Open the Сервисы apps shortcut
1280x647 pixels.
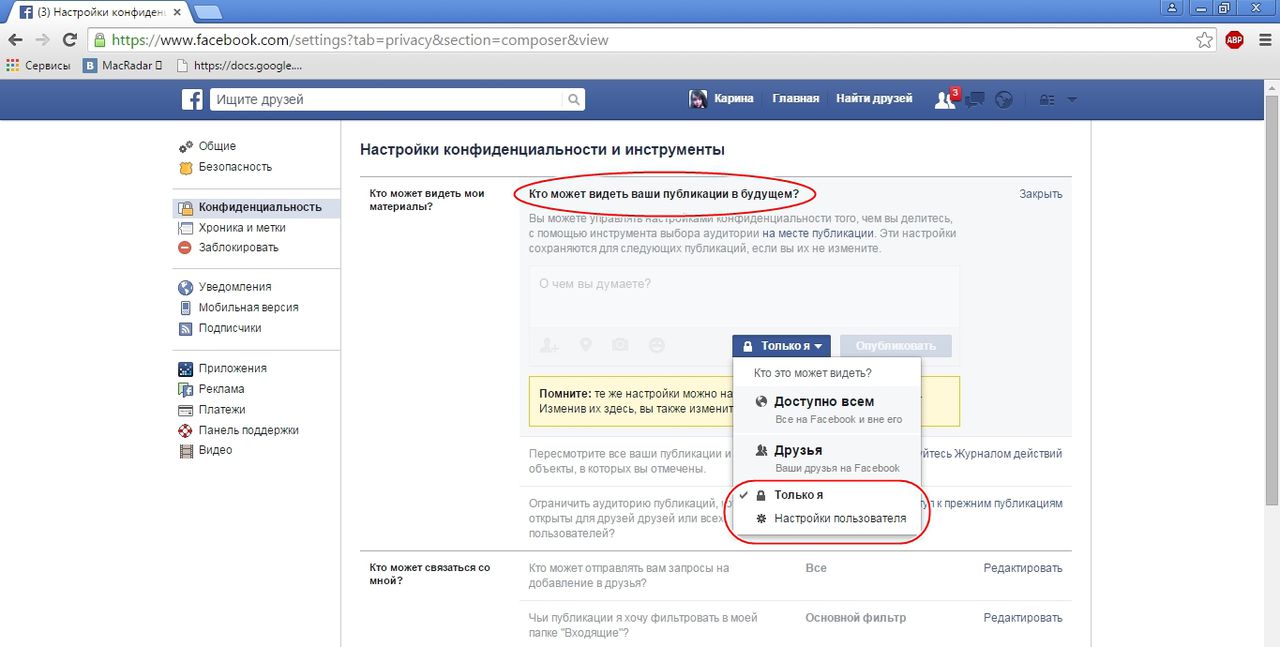click(38, 66)
